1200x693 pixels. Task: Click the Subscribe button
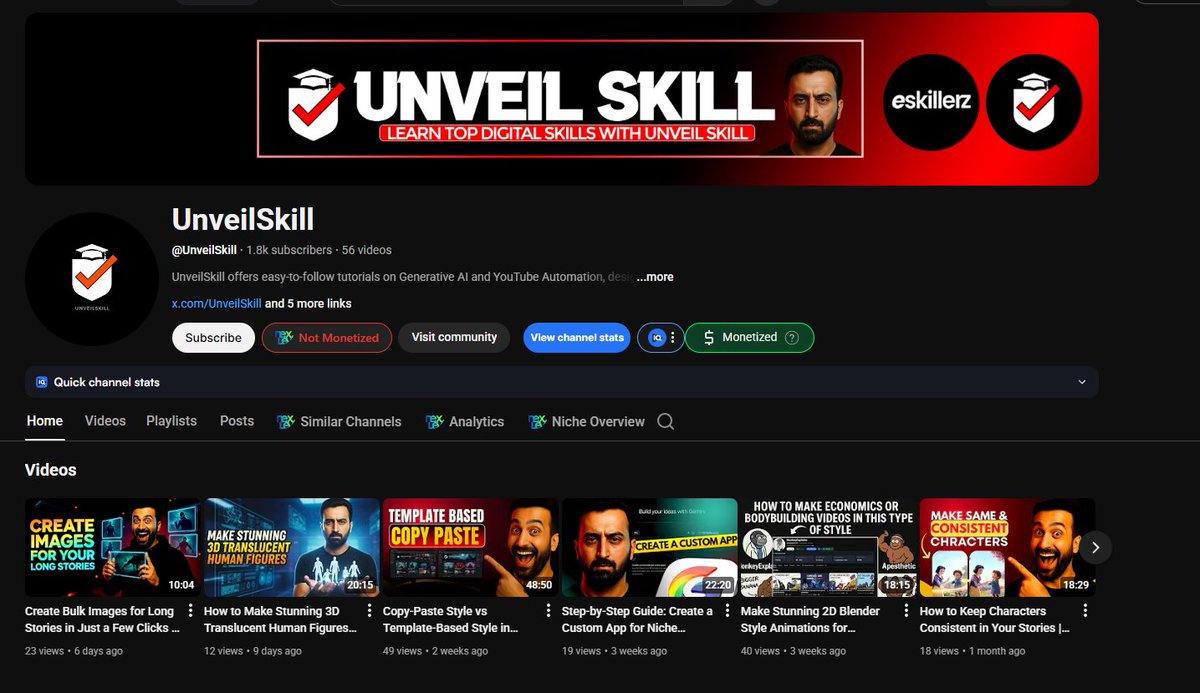click(213, 338)
